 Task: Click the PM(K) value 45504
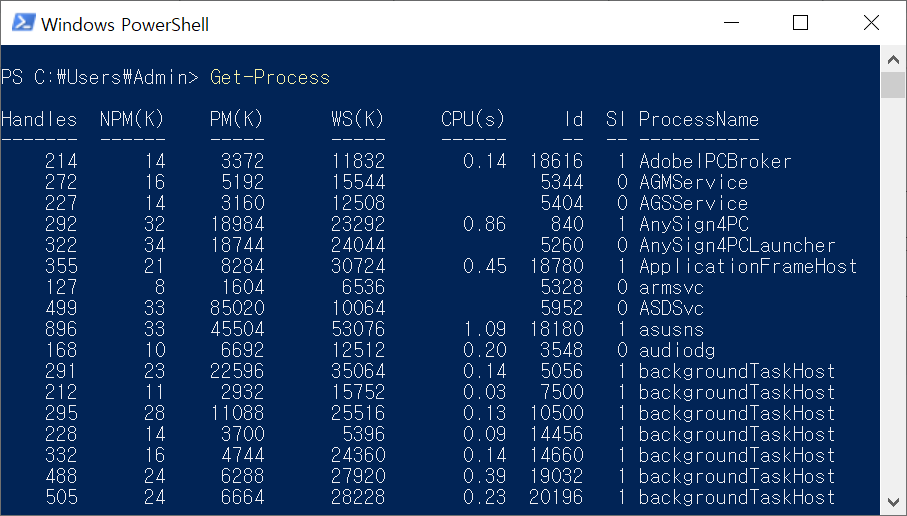(x=237, y=330)
